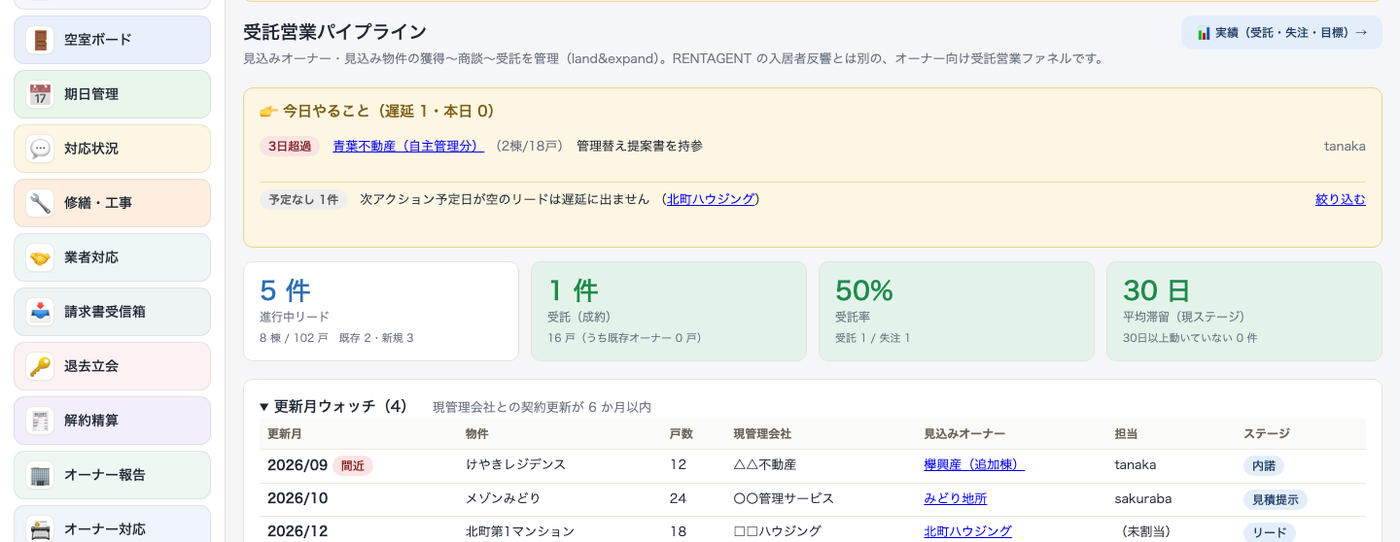
Task: Click the ステージ column header
Action: click(1267, 434)
